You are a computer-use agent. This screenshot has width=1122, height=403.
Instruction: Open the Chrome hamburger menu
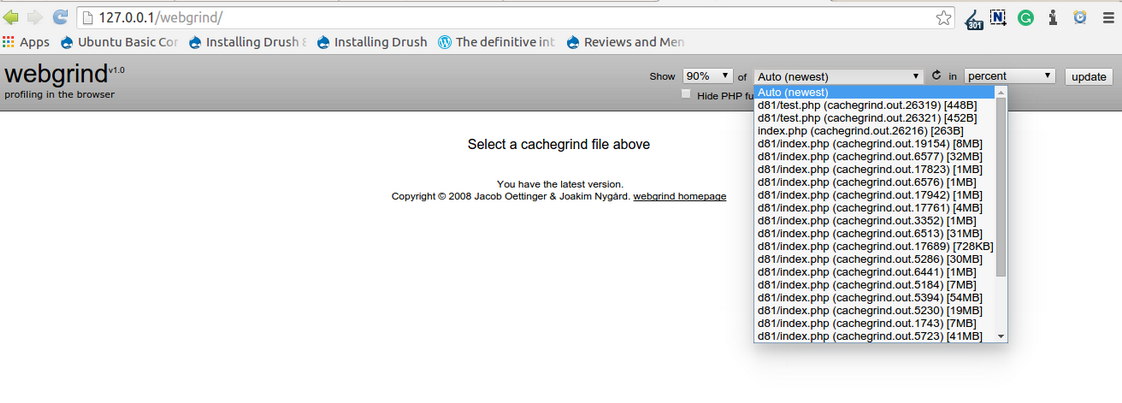1107,17
